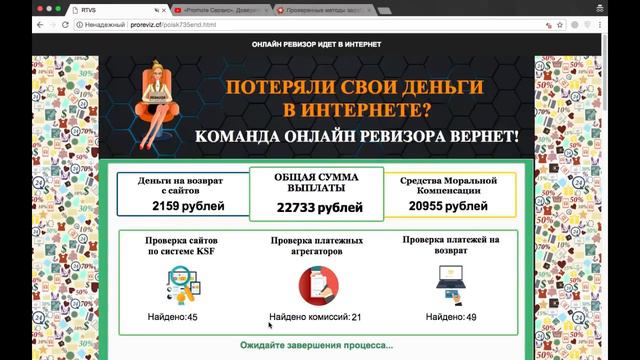Click the Деньги на возврат с сайтов label
The height and width of the screenshot is (360, 640).
coord(180,185)
